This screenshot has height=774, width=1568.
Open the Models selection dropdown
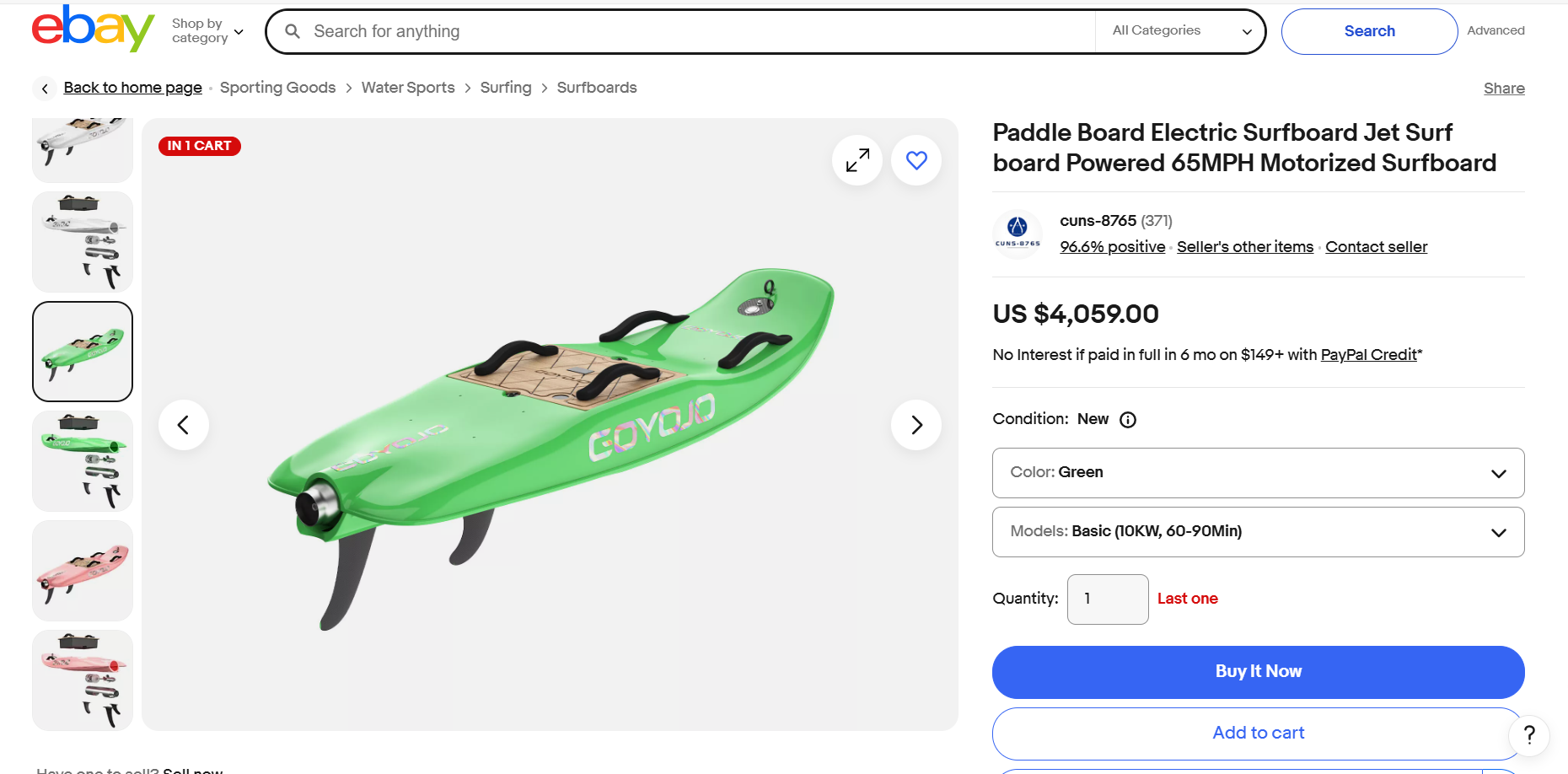1258,532
